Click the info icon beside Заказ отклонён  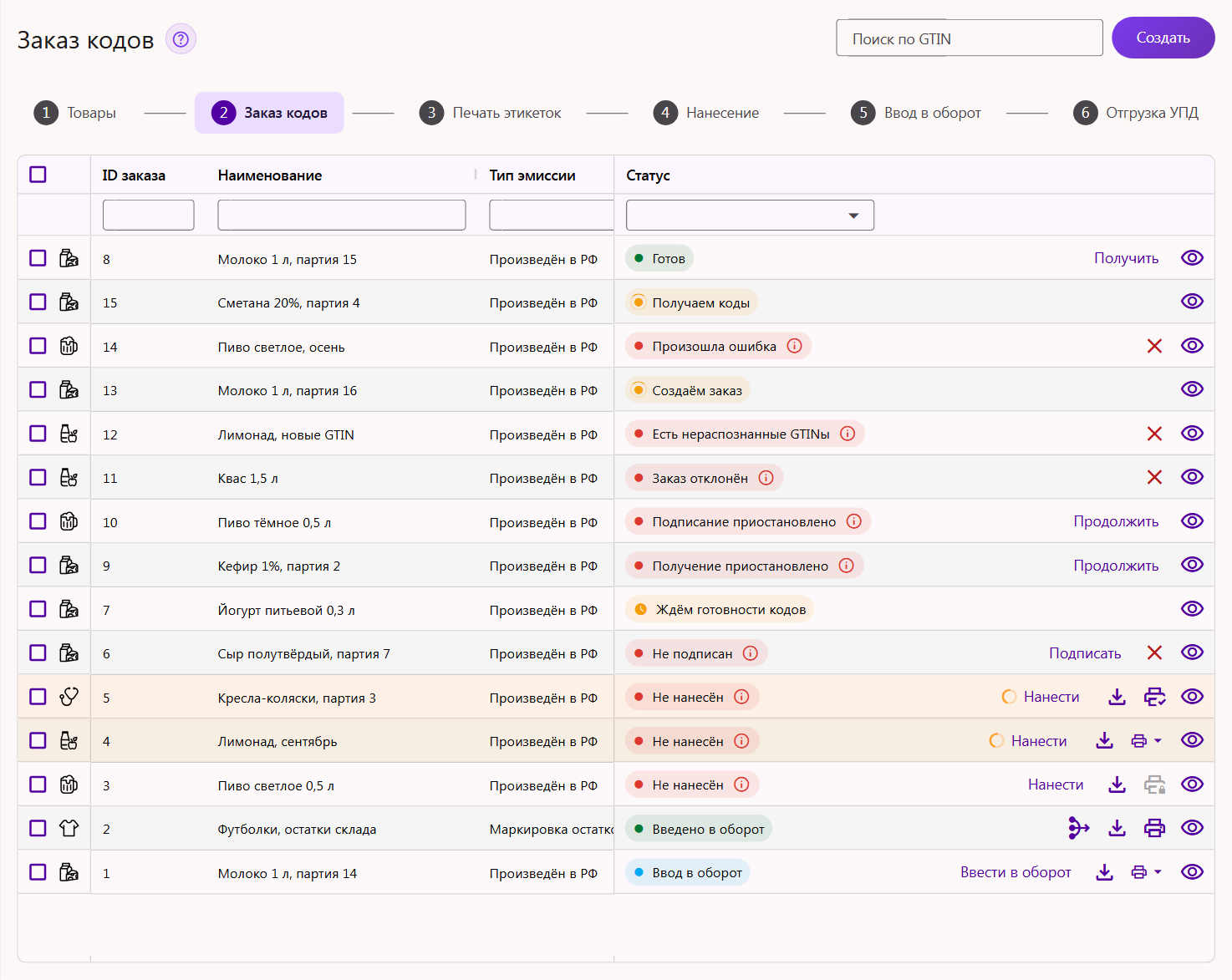[x=766, y=478]
